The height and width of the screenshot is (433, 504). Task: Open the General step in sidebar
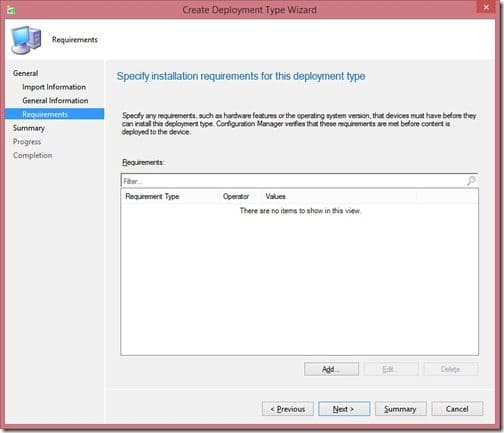click(25, 73)
